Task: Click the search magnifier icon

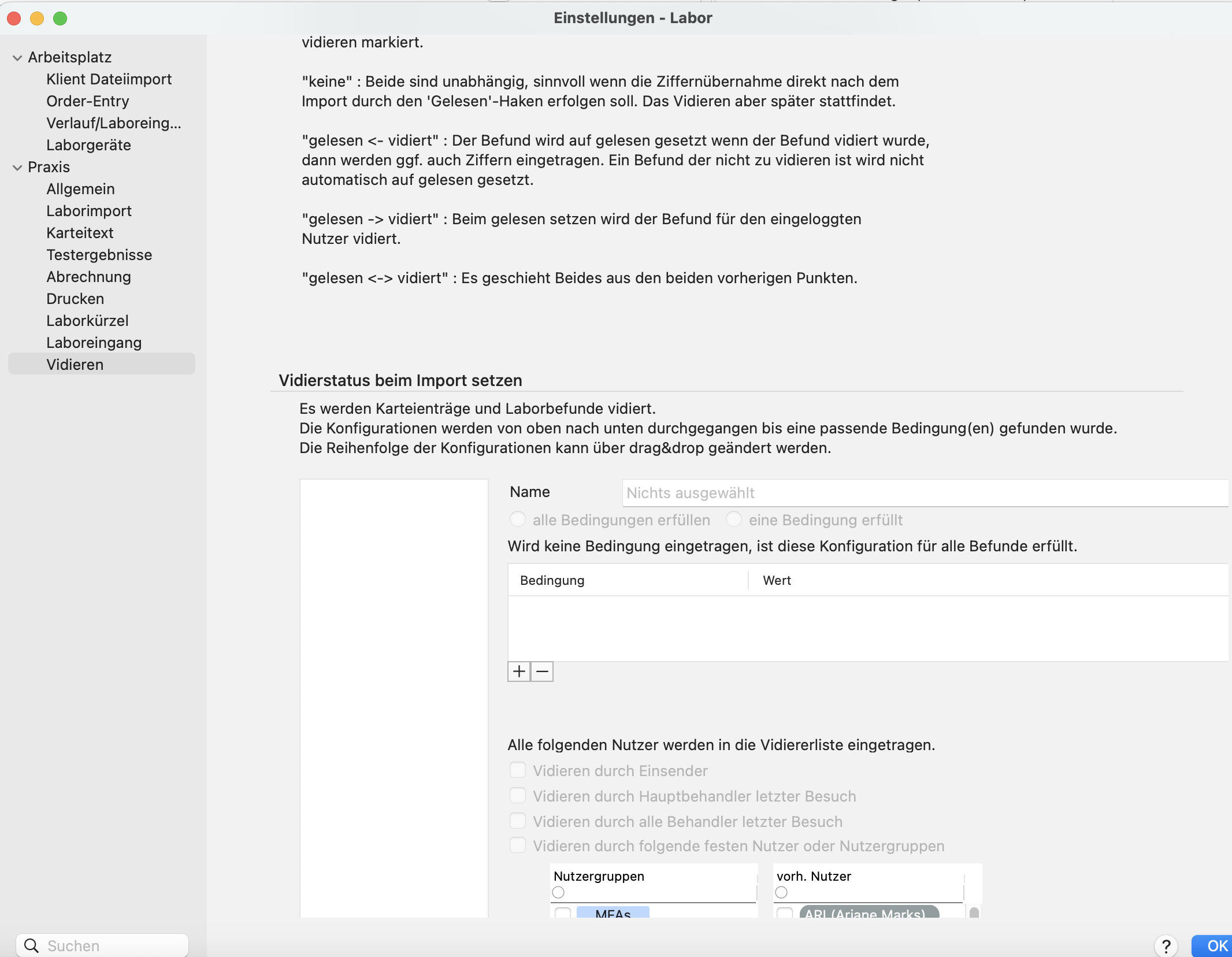Action: (x=32, y=946)
